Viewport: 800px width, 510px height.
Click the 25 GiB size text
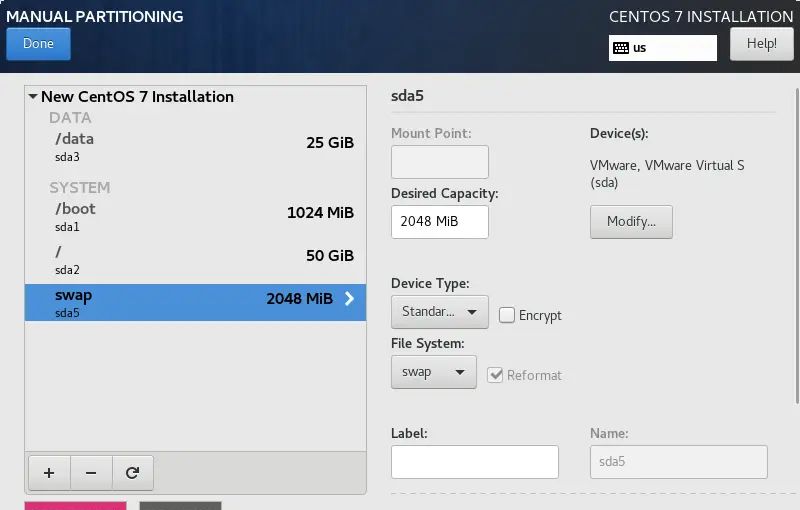point(330,143)
